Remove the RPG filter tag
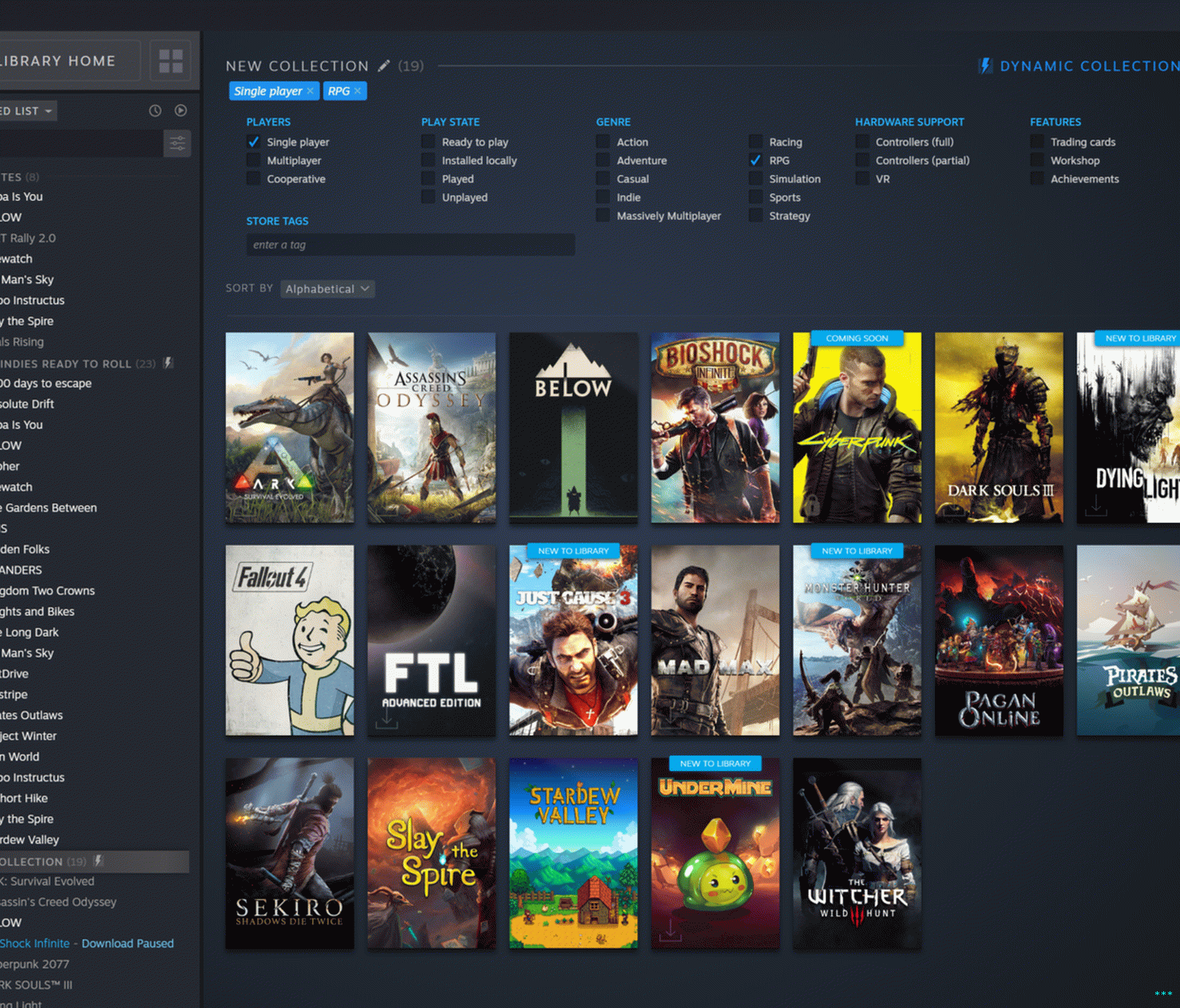The image size is (1180, 1008). tap(358, 91)
